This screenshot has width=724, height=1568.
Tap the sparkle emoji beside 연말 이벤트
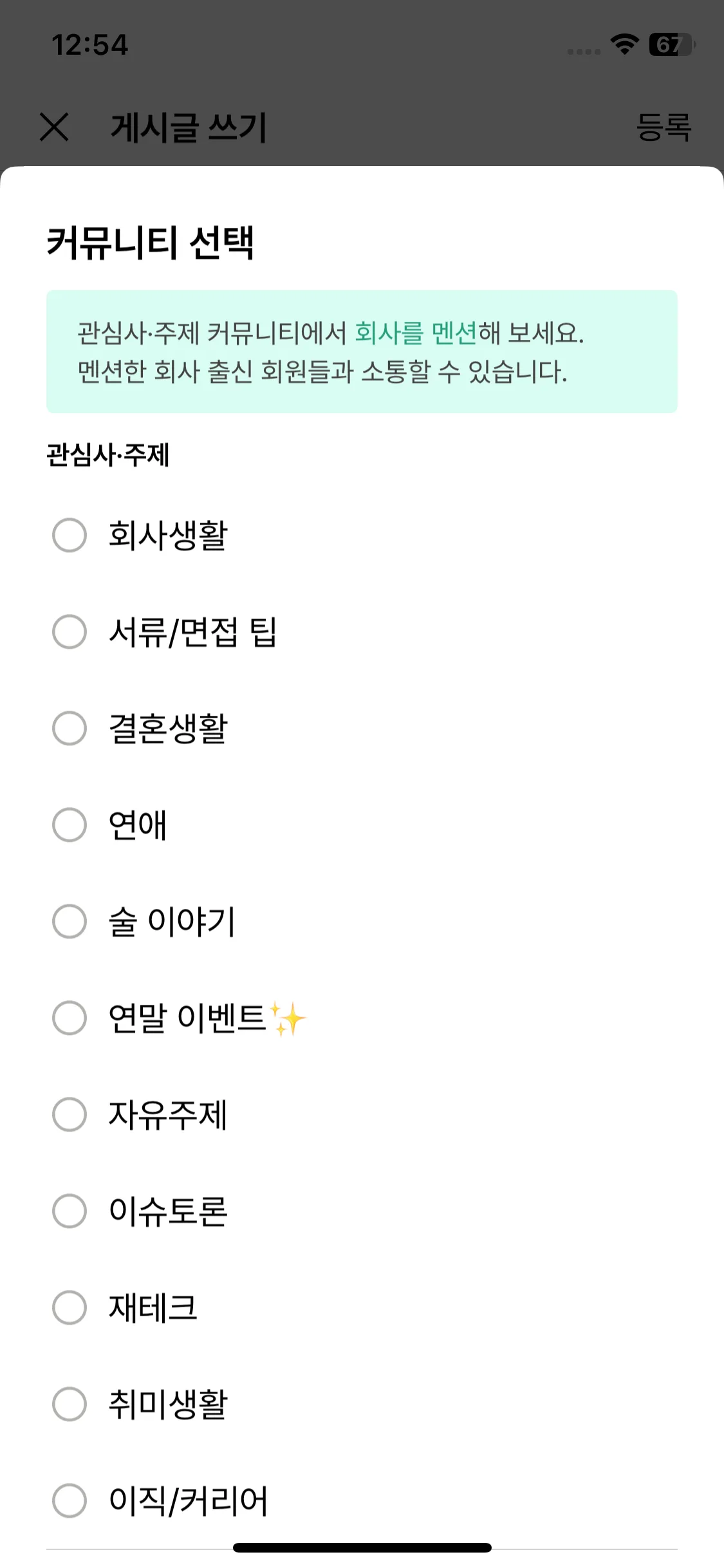tap(288, 1018)
